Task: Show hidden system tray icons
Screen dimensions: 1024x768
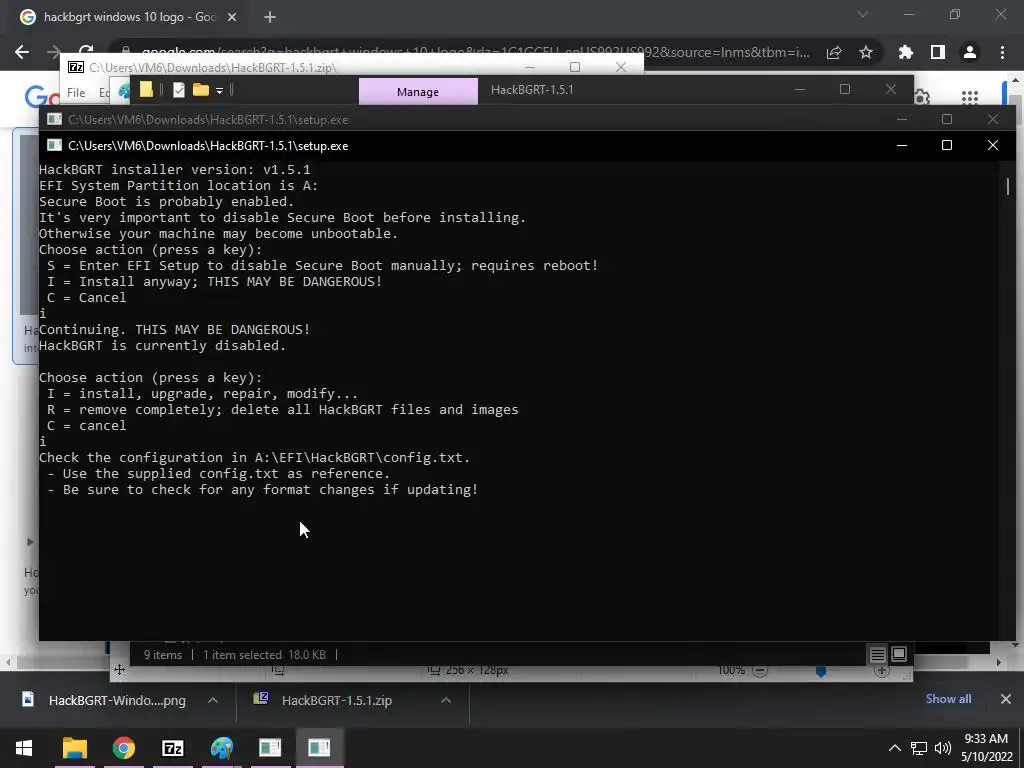Action: (895, 748)
